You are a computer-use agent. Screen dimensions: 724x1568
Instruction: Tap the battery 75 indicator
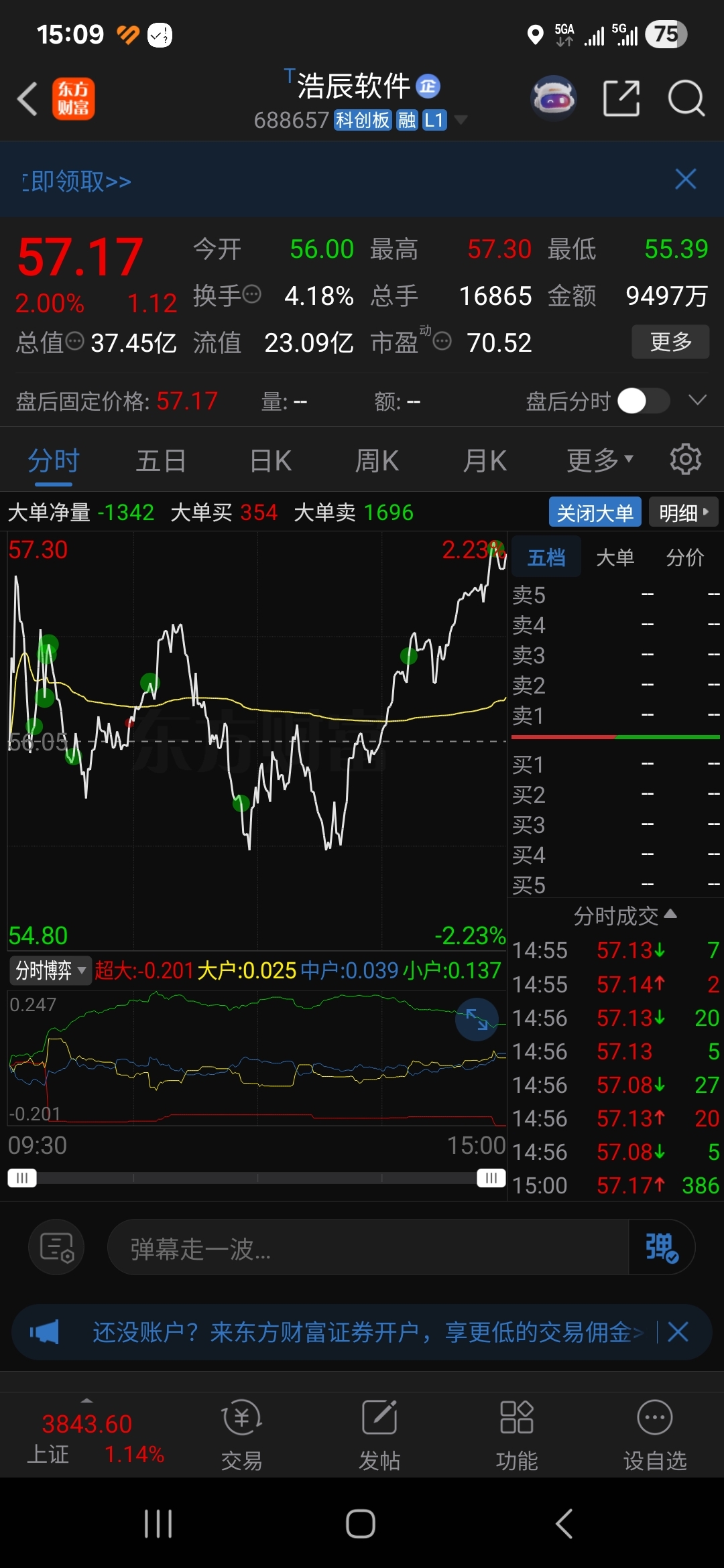(x=666, y=34)
